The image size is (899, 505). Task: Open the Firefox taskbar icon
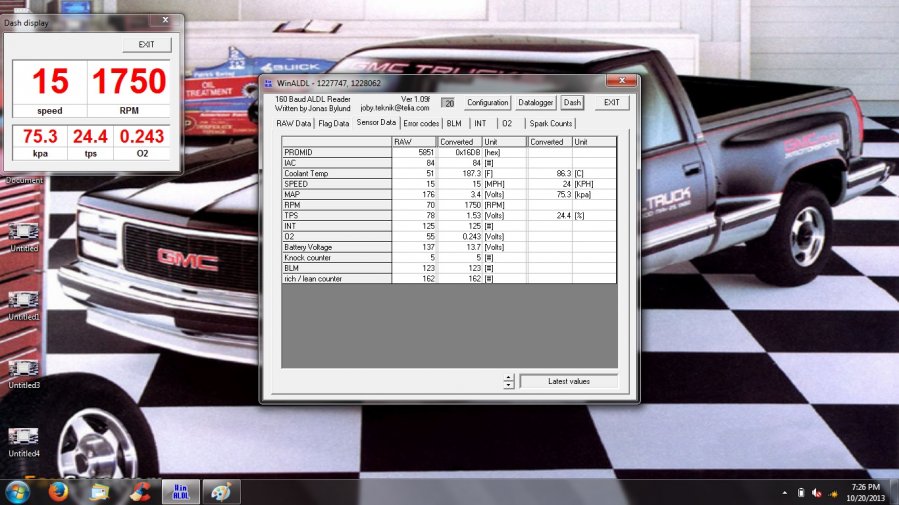58,492
